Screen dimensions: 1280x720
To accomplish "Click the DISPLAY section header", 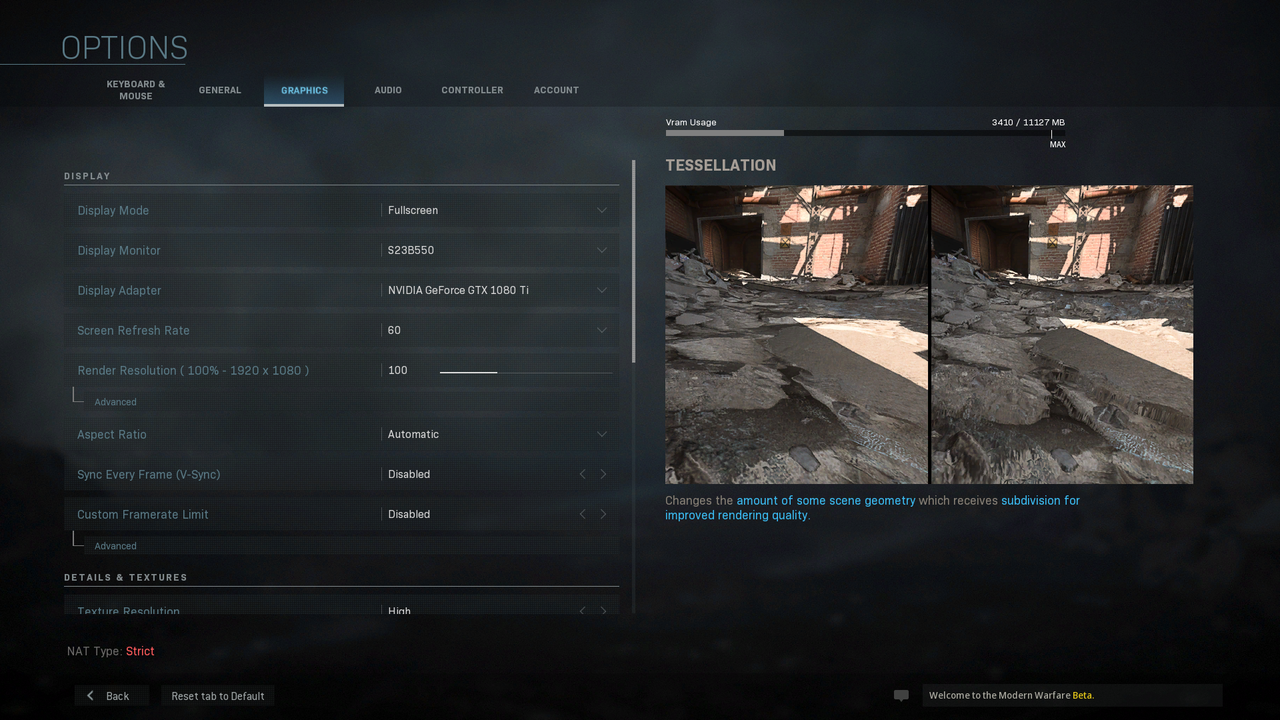I will (x=87, y=176).
